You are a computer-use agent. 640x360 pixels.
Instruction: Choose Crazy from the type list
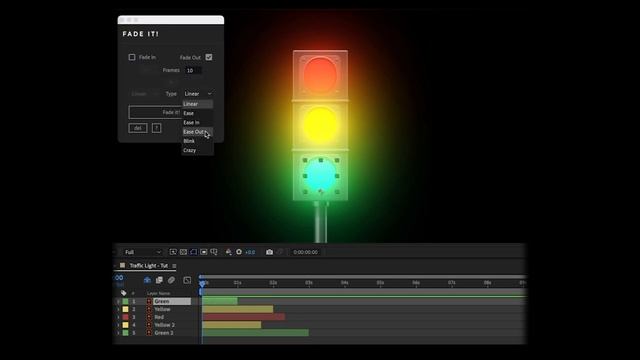pos(197,150)
